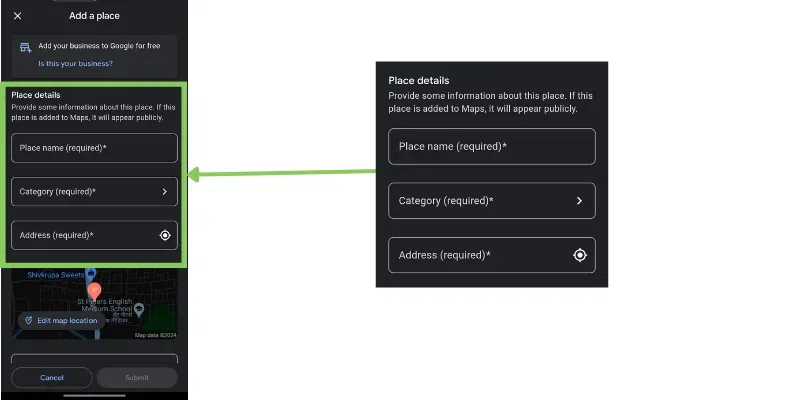800x400 pixels.
Task: Click the storefront business icon
Action: (24, 47)
